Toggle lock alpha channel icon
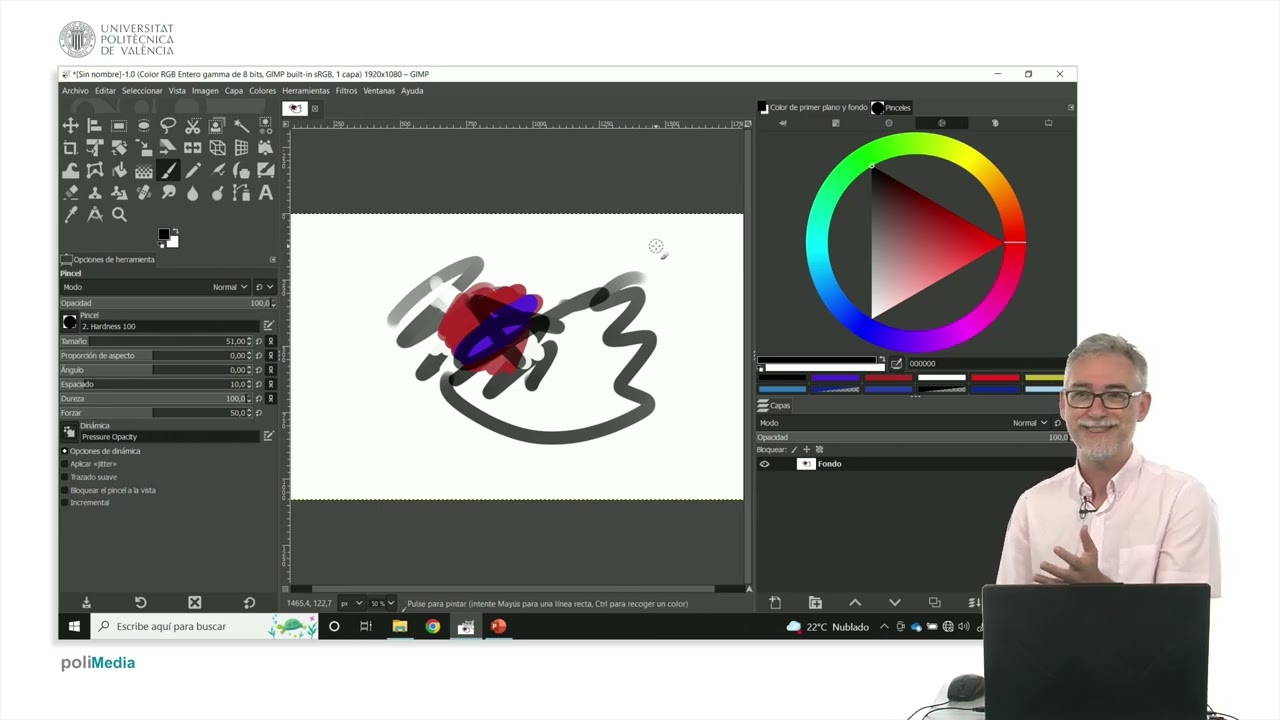The width and height of the screenshot is (1280, 720). click(819, 450)
